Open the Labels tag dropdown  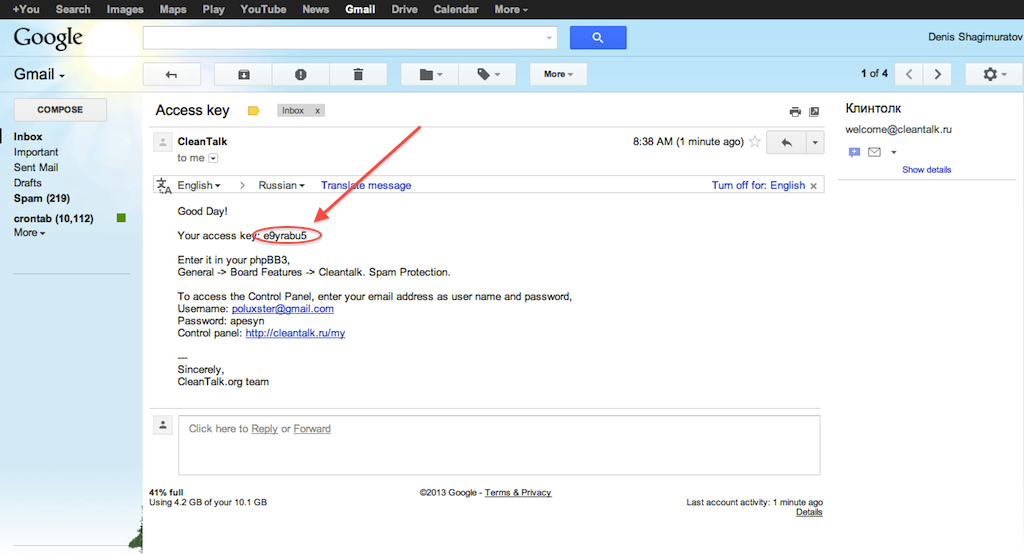click(x=487, y=74)
